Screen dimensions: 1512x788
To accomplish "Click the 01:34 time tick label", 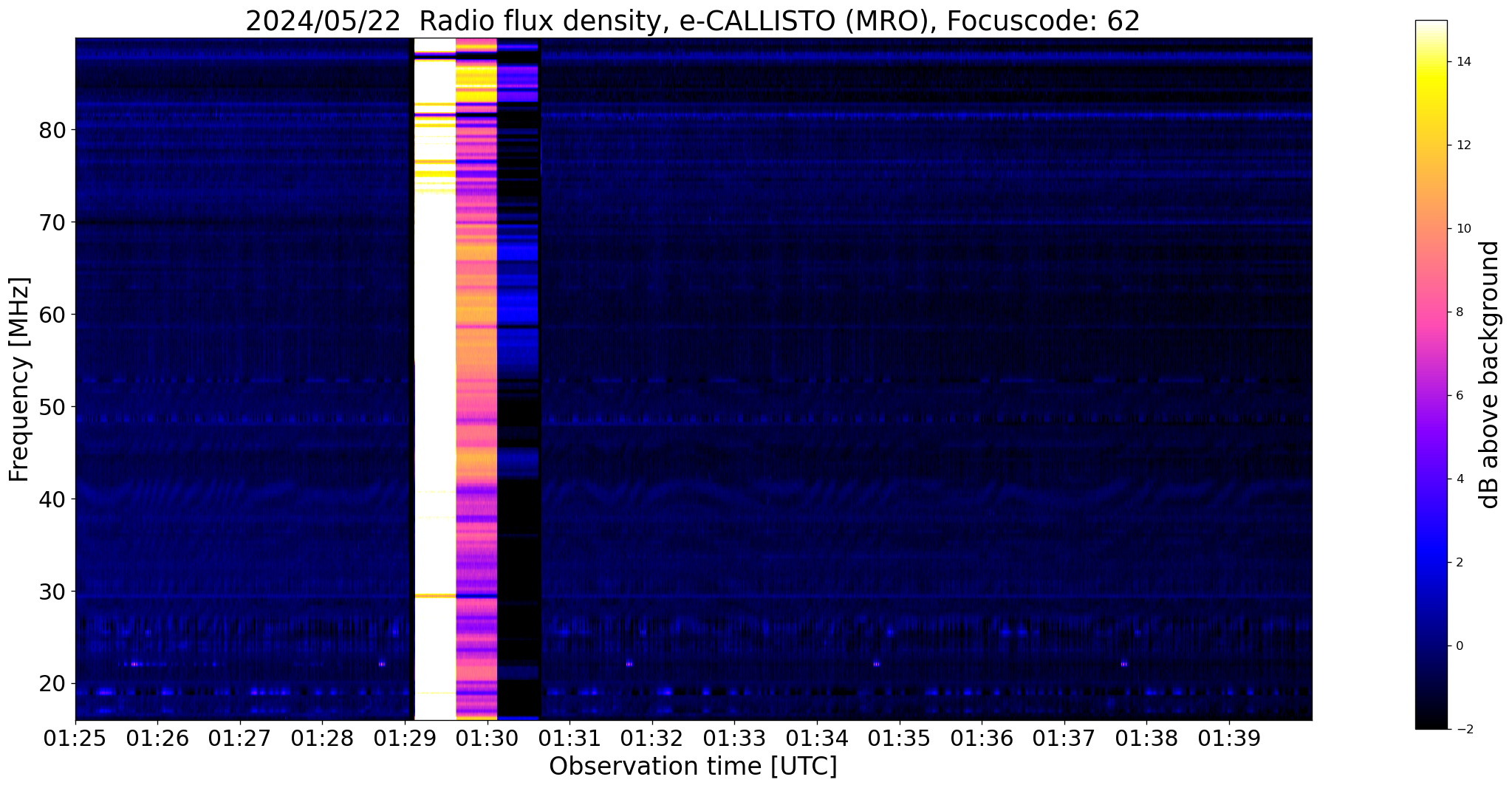I will coord(817,738).
